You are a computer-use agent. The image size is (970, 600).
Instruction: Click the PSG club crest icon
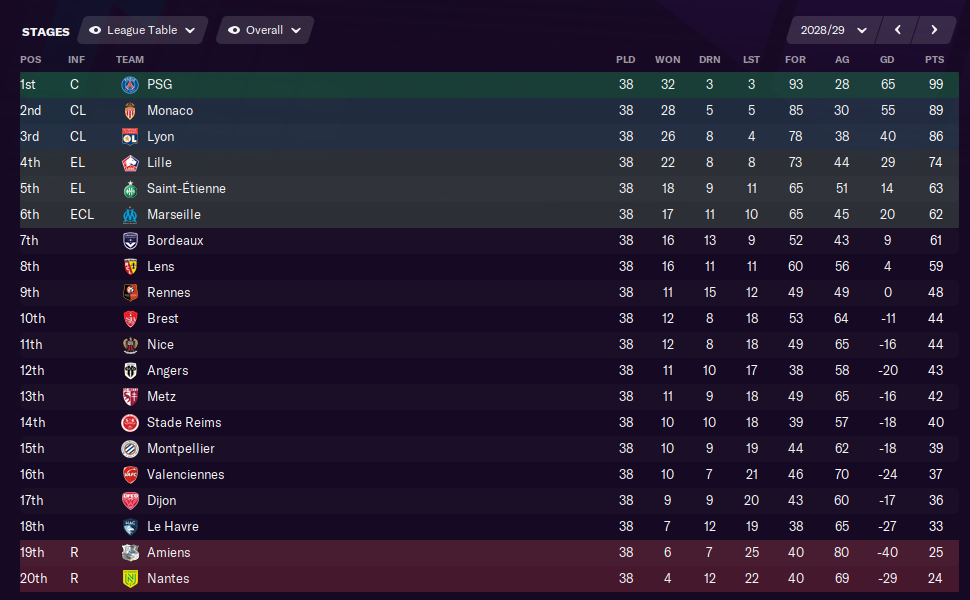130,85
